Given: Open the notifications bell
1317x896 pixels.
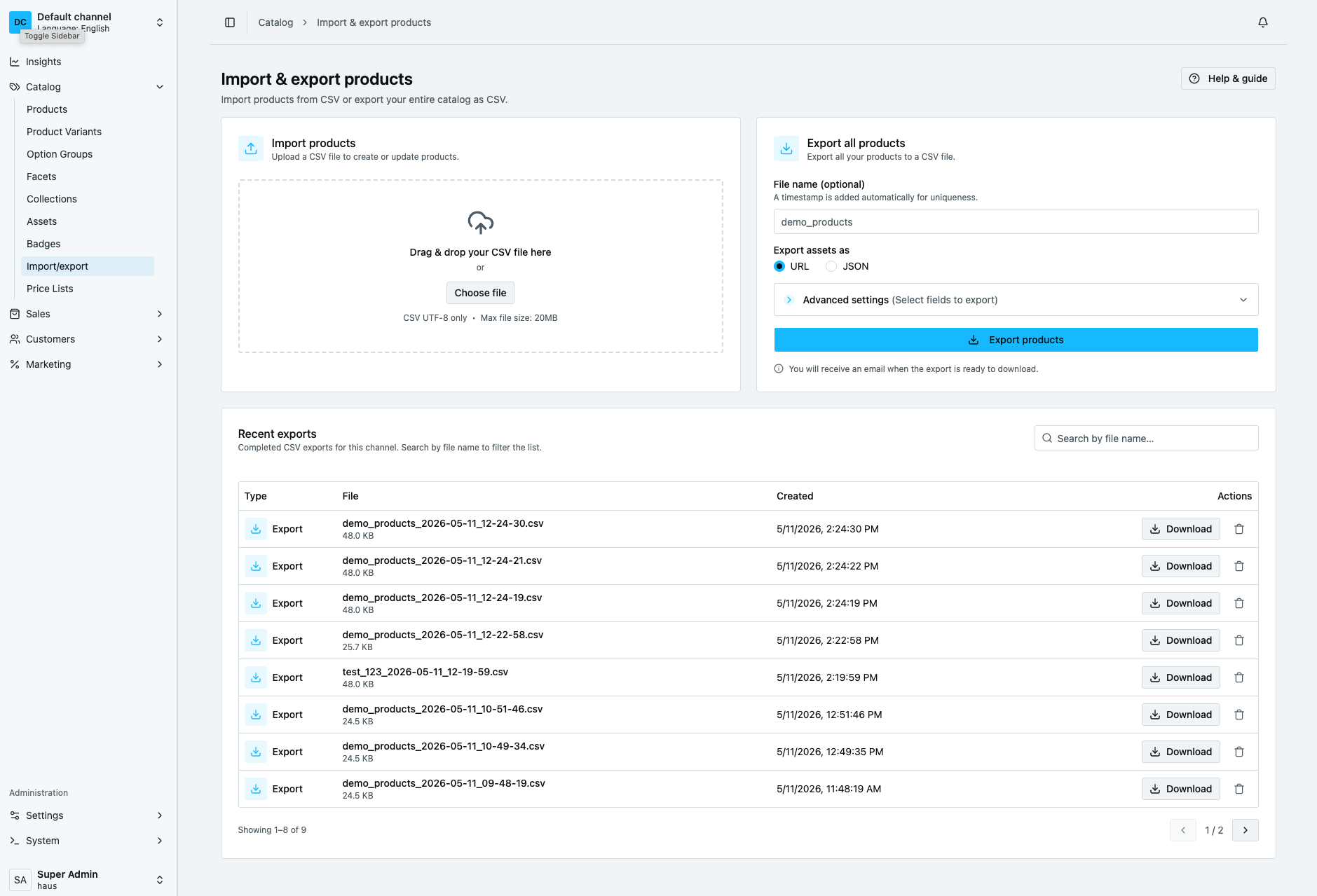Looking at the screenshot, I should [1263, 22].
